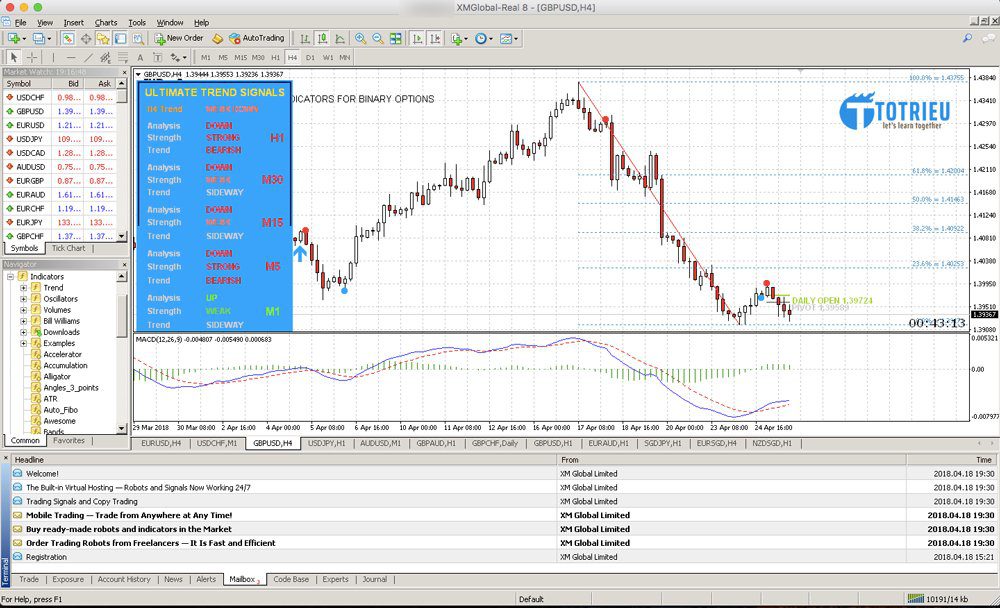The image size is (1000, 608).
Task: Click the Zoom Out magnifier icon
Action: [x=377, y=38]
